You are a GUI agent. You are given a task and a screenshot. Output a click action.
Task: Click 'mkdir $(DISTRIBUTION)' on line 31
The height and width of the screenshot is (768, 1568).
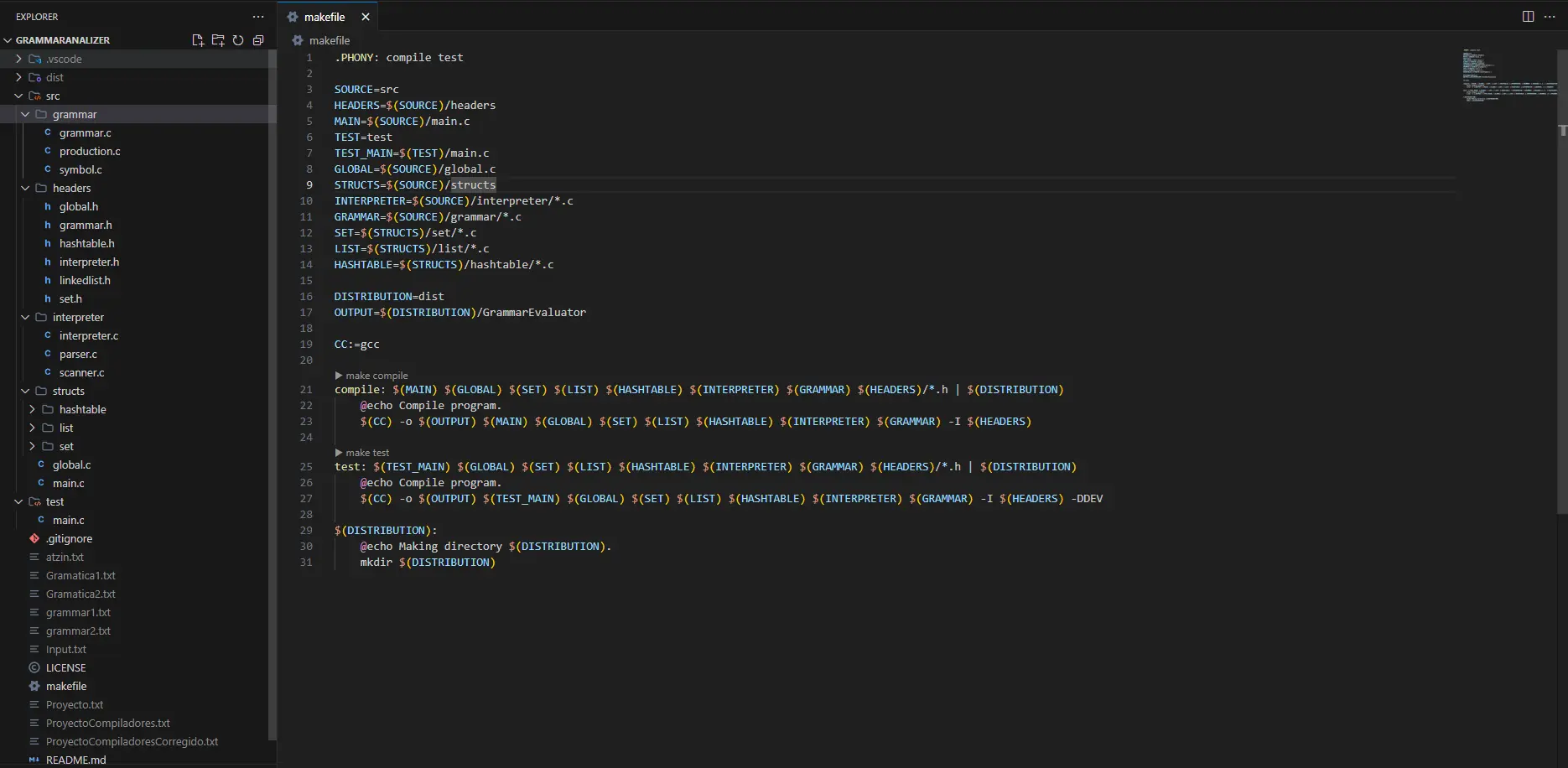coord(428,562)
